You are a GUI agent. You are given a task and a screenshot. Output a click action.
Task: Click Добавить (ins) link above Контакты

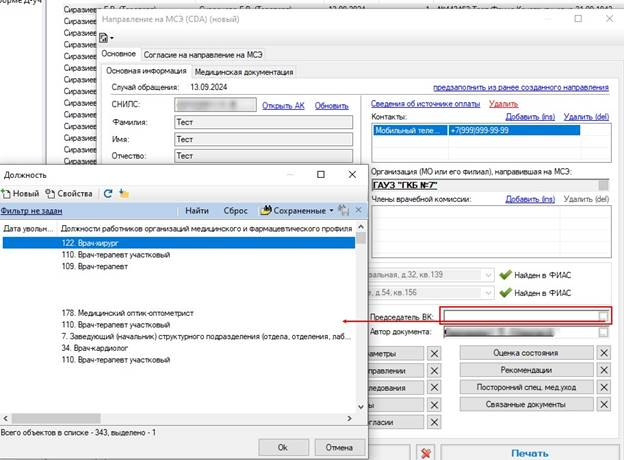[530, 117]
